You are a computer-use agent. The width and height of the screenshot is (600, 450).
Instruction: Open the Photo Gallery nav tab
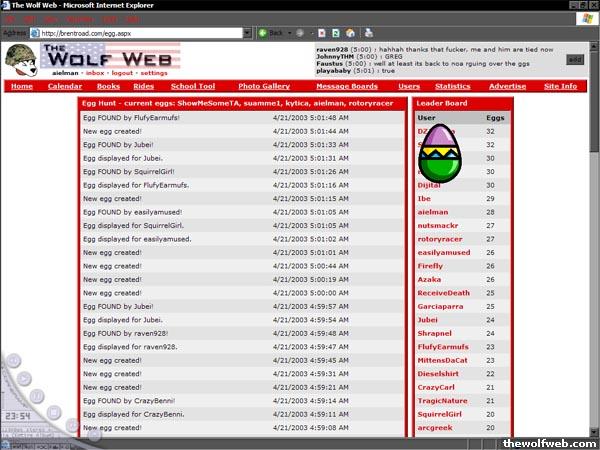[x=264, y=86]
